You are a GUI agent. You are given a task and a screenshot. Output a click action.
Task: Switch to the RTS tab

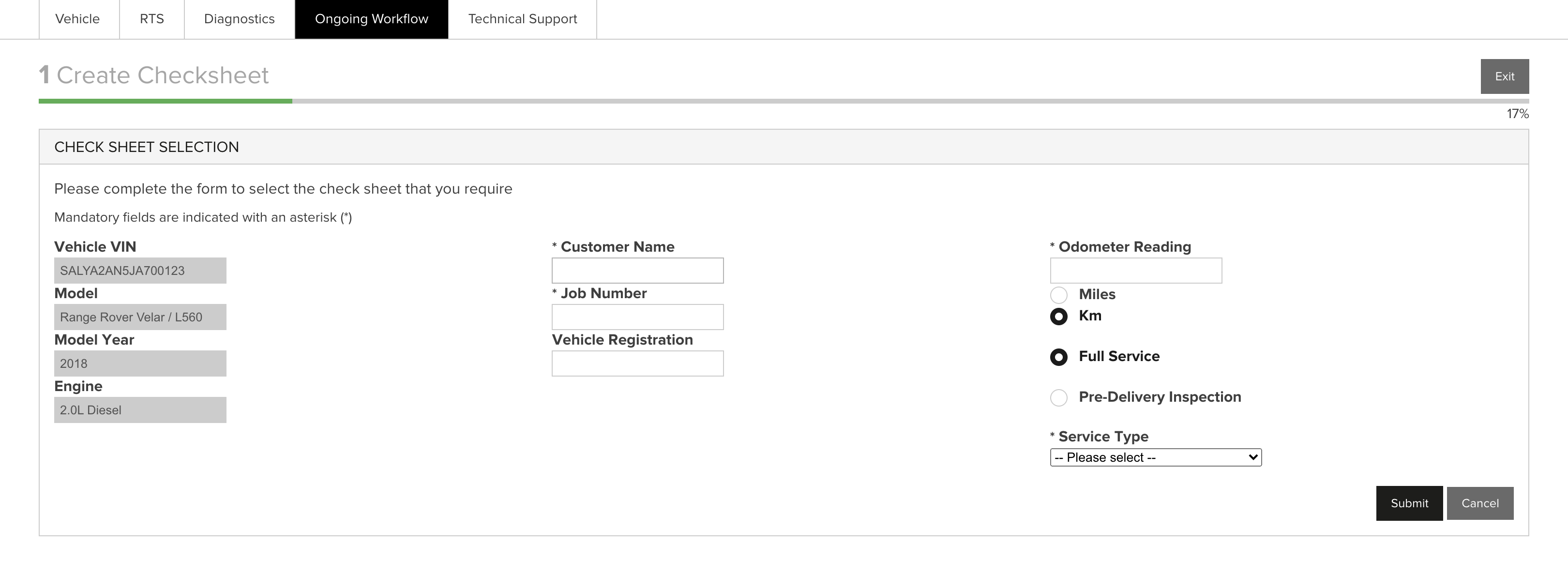(x=151, y=19)
